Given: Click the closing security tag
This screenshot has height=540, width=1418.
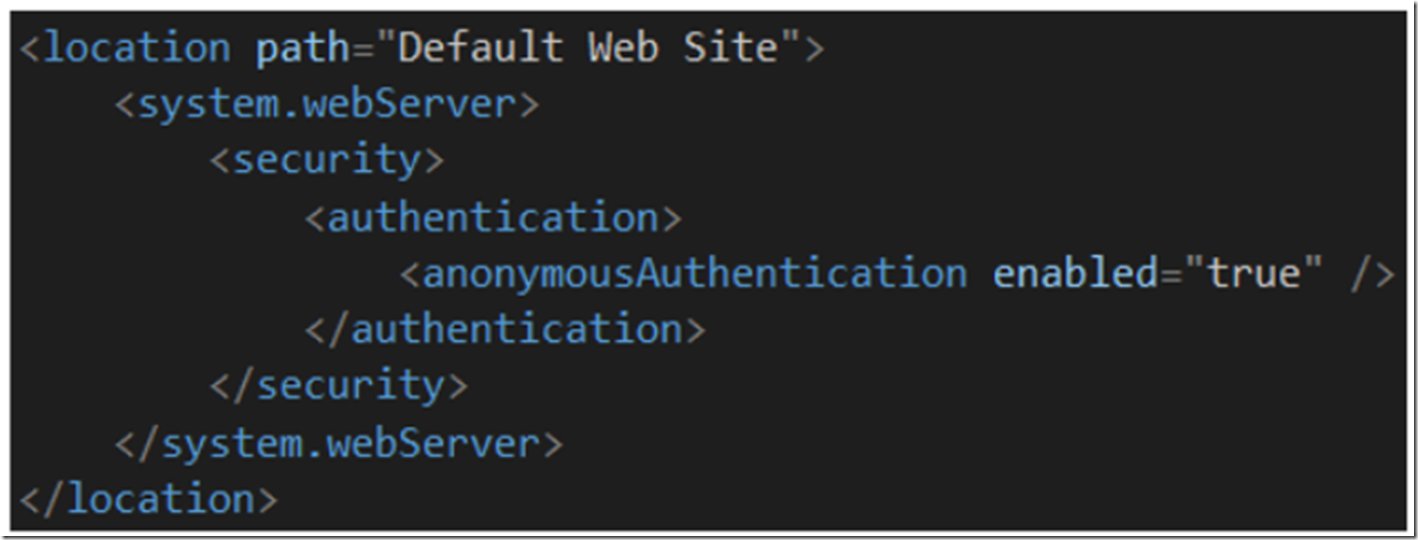Looking at the screenshot, I should coord(339,386).
